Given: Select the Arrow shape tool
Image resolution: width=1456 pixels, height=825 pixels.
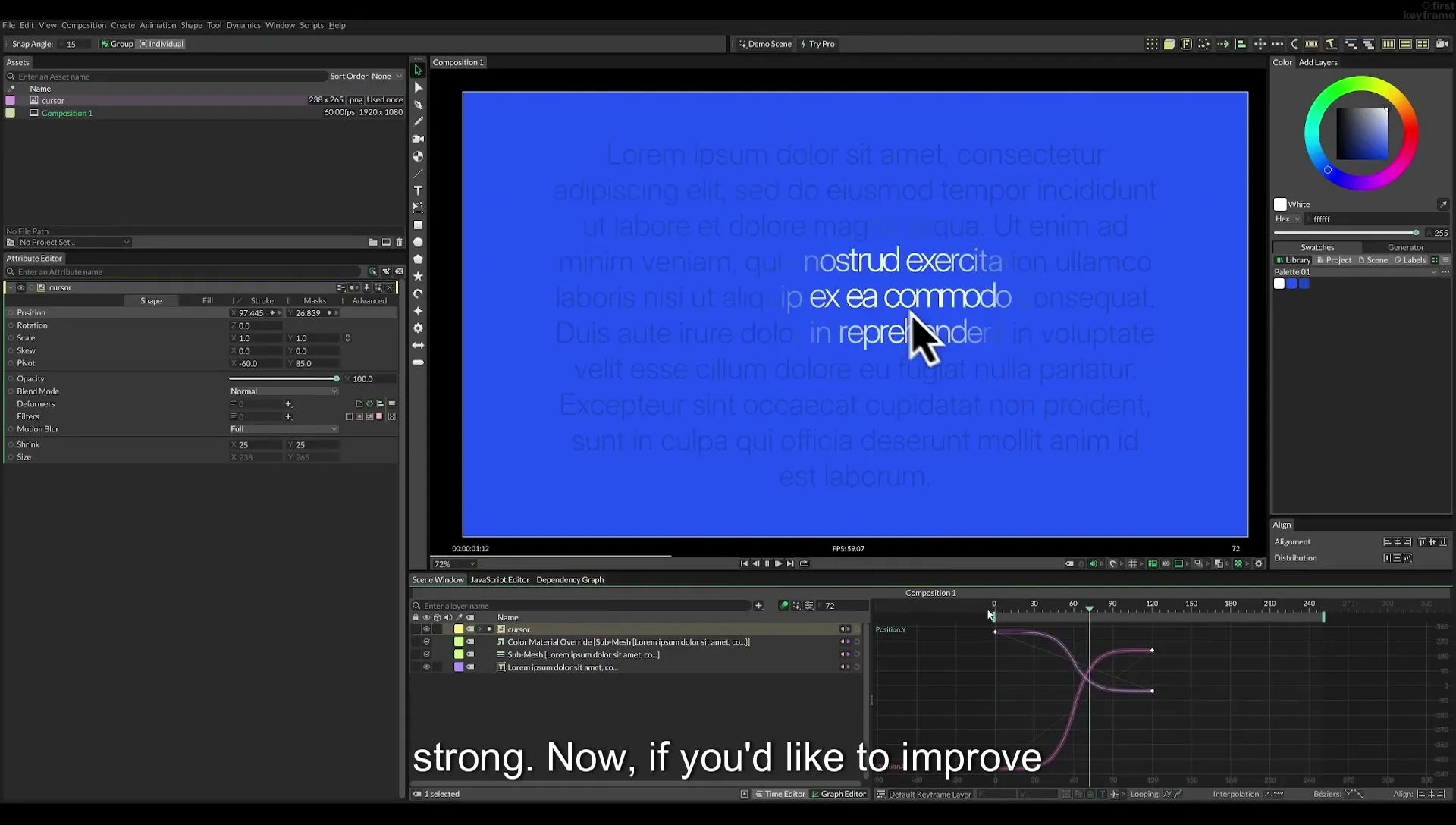Looking at the screenshot, I should pyautogui.click(x=418, y=345).
